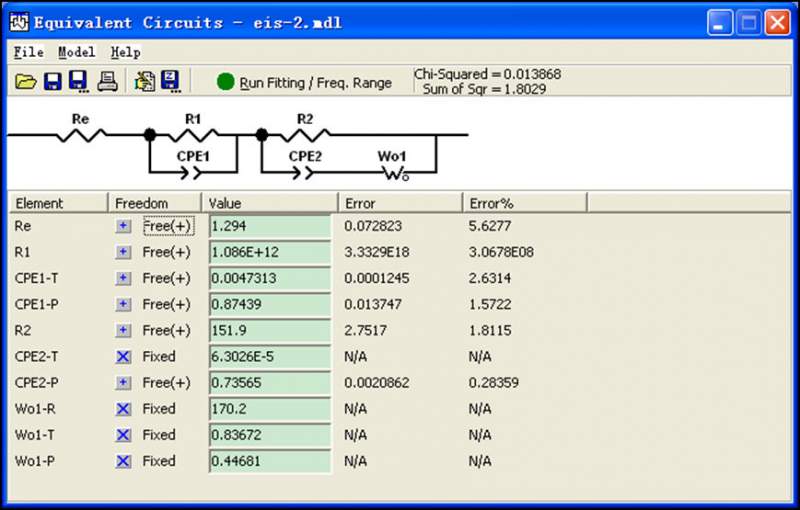The image size is (800, 510).
Task: Toggle the Fixed X for CPE2-T
Action: point(123,356)
